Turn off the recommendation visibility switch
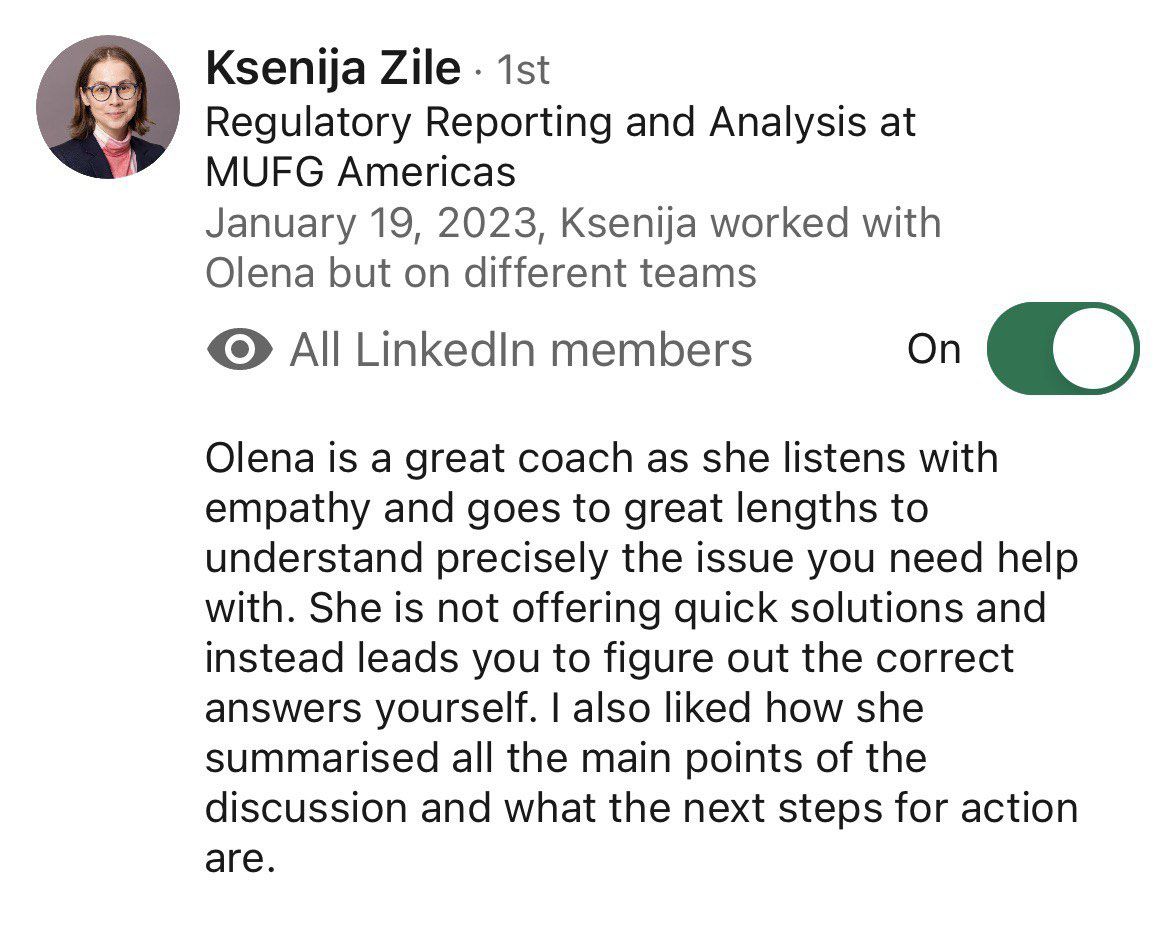The height and width of the screenshot is (939, 1170). (1062, 348)
